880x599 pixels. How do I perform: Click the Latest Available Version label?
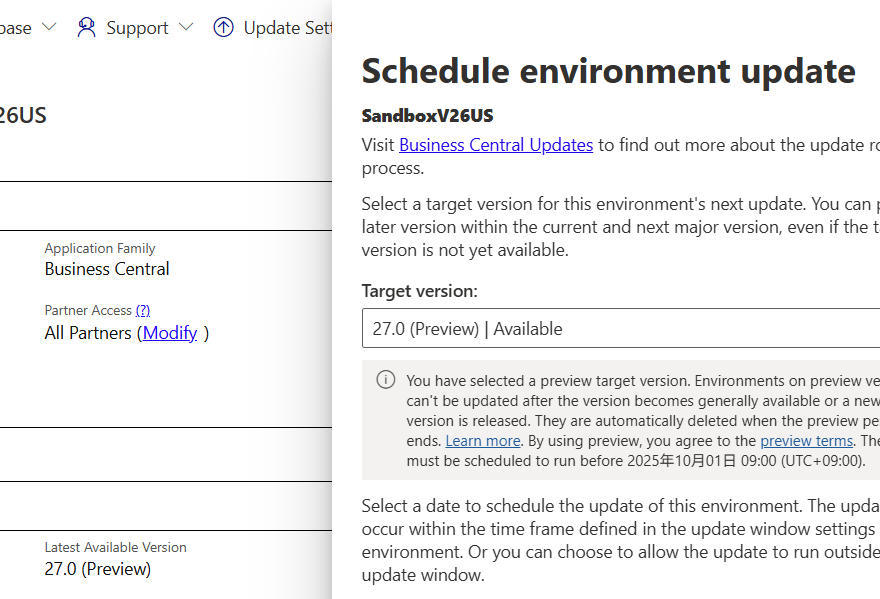[x=115, y=547]
